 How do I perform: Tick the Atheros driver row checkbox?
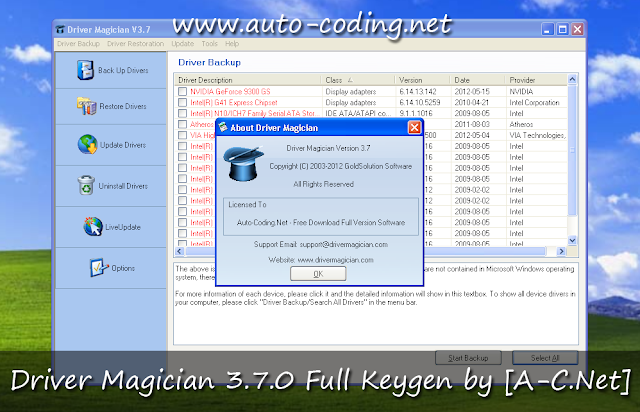(x=182, y=124)
